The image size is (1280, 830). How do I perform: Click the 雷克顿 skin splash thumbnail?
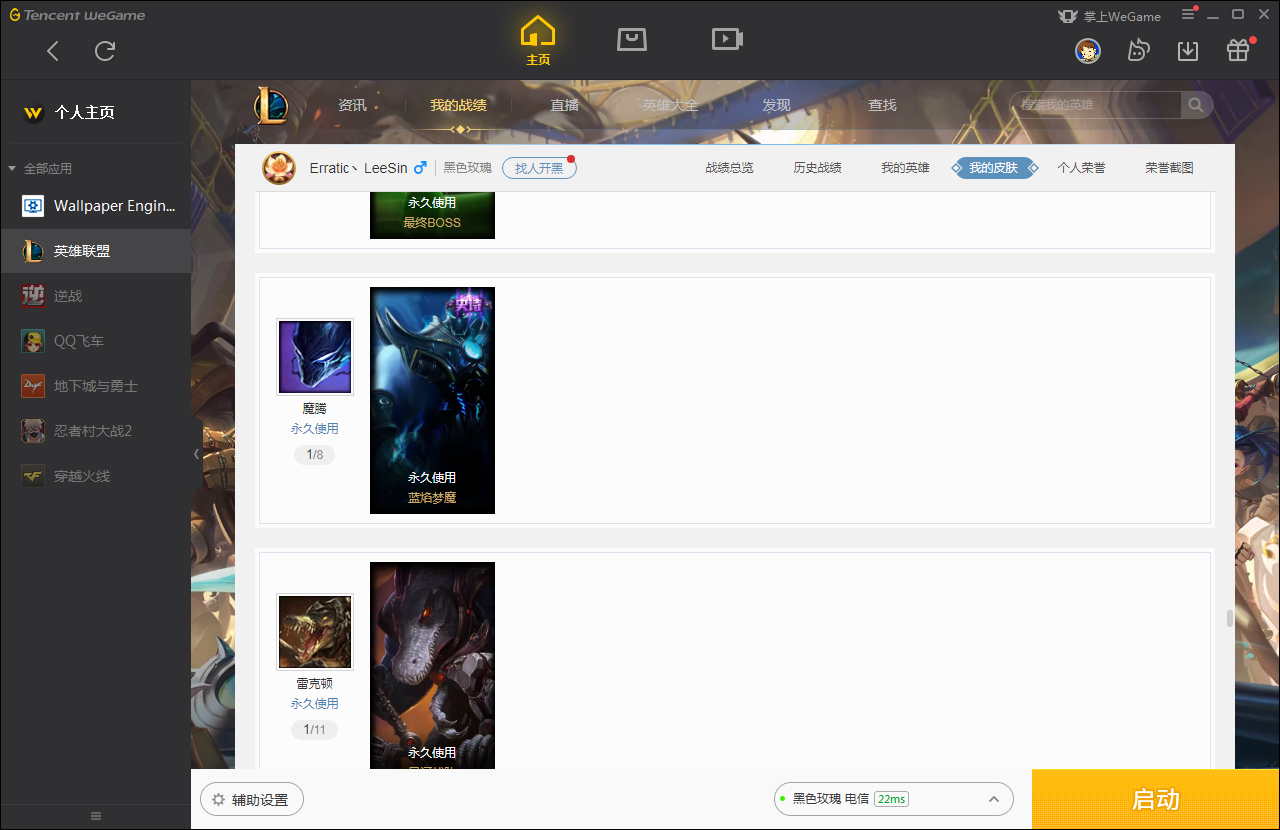point(432,665)
